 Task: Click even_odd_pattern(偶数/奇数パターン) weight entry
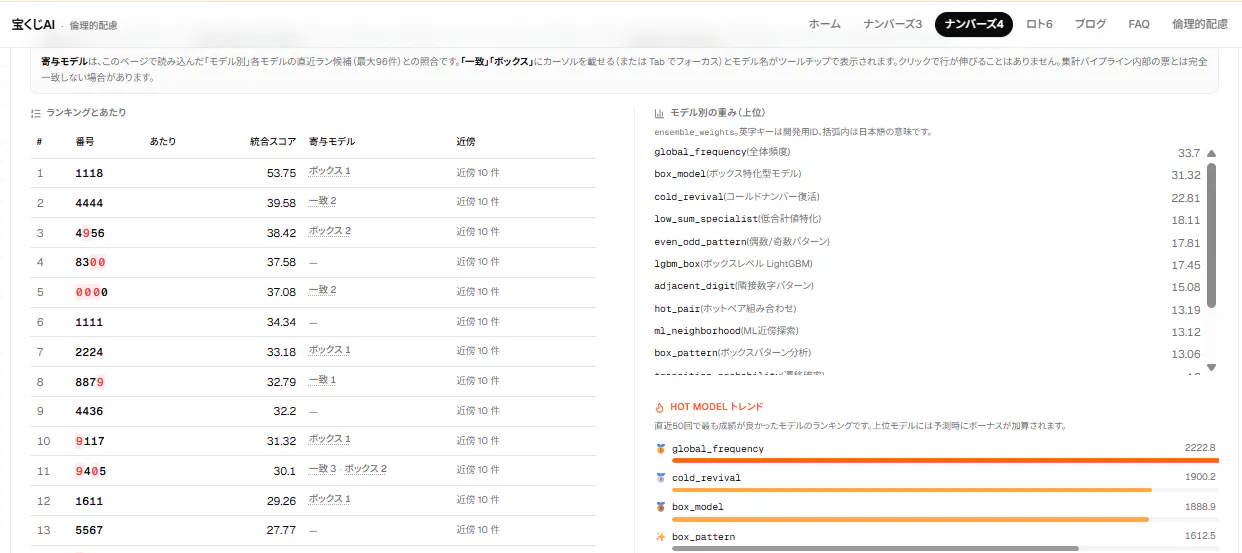pos(742,242)
